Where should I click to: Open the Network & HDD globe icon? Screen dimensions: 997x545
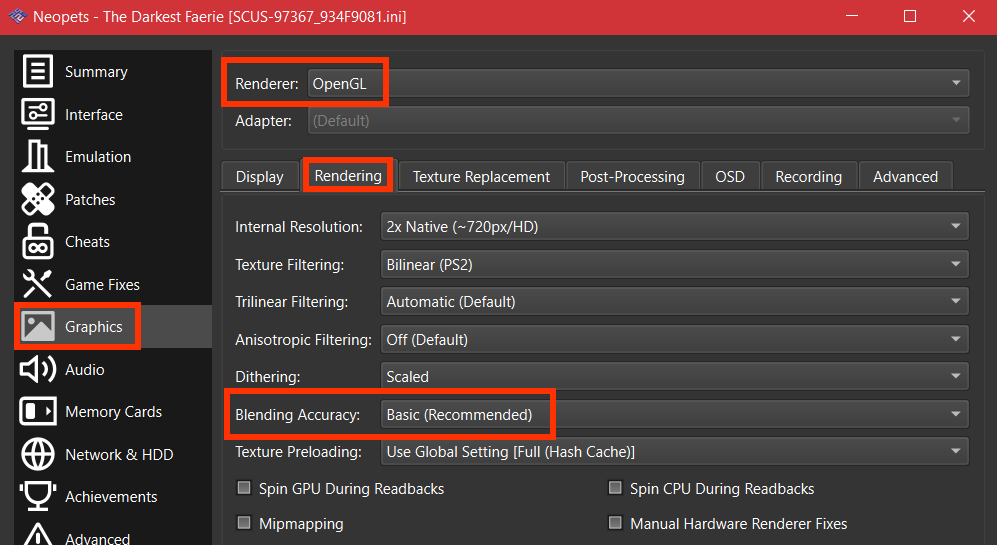pos(38,454)
